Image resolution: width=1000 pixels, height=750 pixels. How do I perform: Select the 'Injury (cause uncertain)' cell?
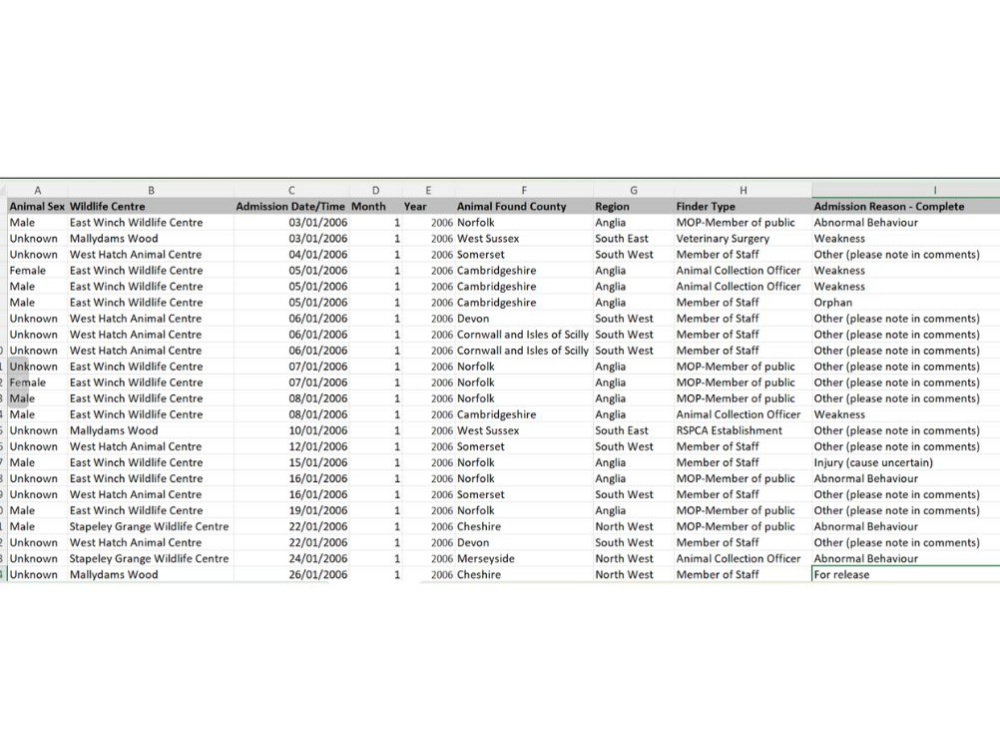pos(906,462)
